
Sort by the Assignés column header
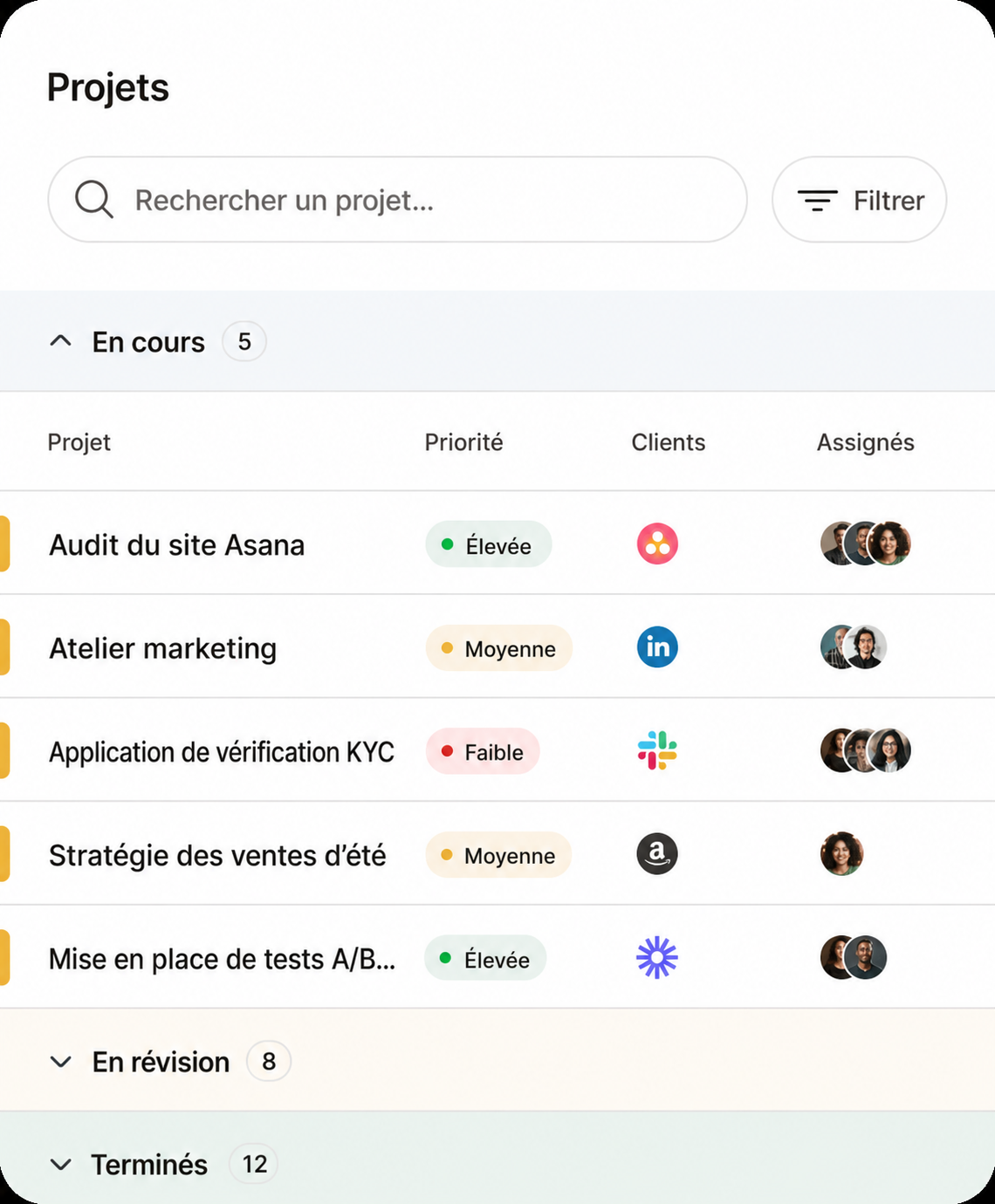tap(866, 442)
